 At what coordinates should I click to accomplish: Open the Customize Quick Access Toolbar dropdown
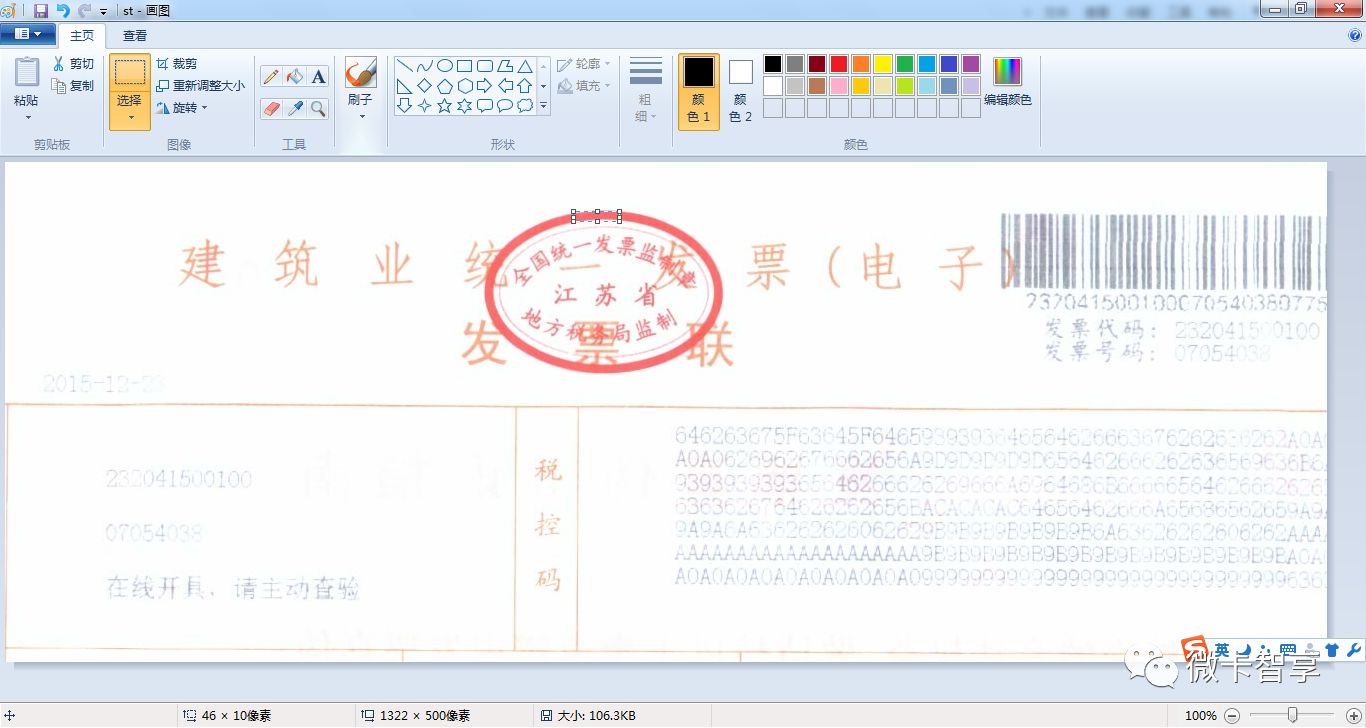[103, 12]
